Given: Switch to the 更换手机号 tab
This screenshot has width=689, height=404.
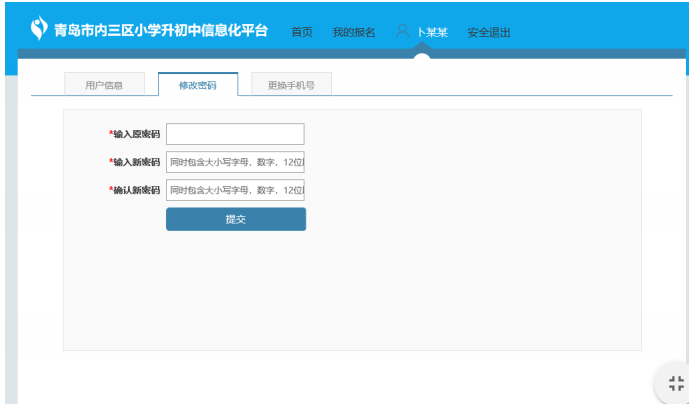Looking at the screenshot, I should tap(291, 85).
